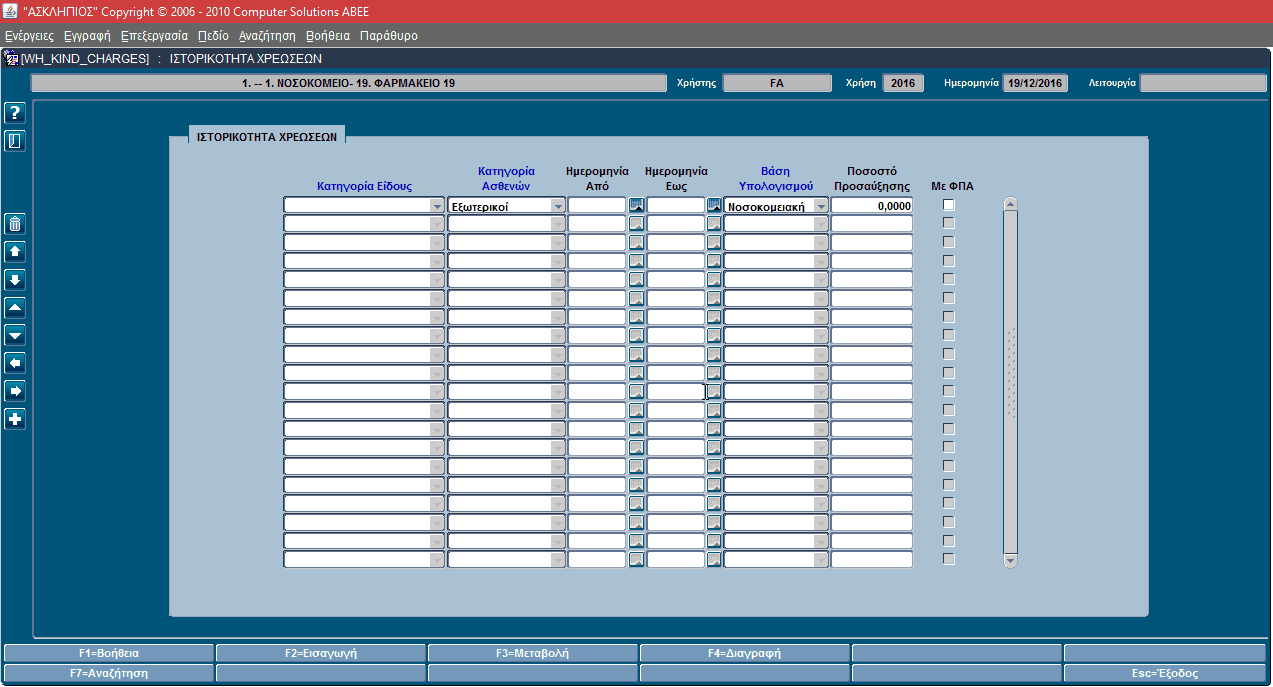Click the table vertical scrollbar thumb
Screen dimensions: 1273x687
point(1010,382)
